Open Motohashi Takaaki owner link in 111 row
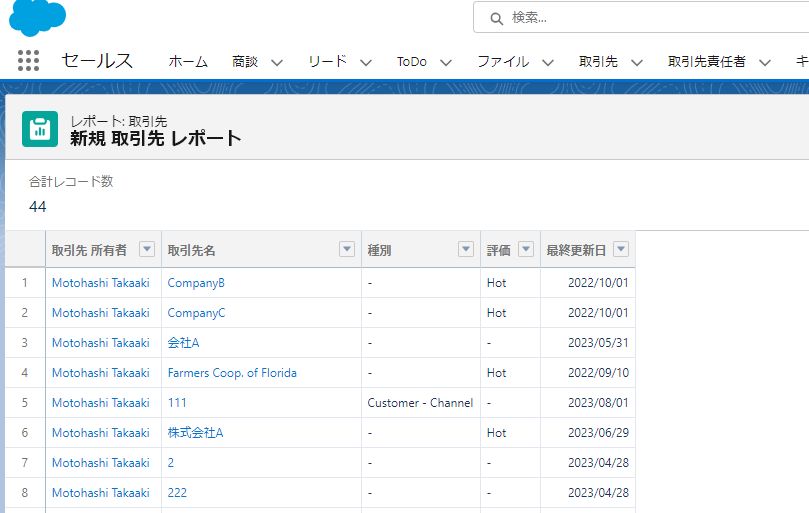Image resolution: width=809 pixels, height=513 pixels. 101,403
